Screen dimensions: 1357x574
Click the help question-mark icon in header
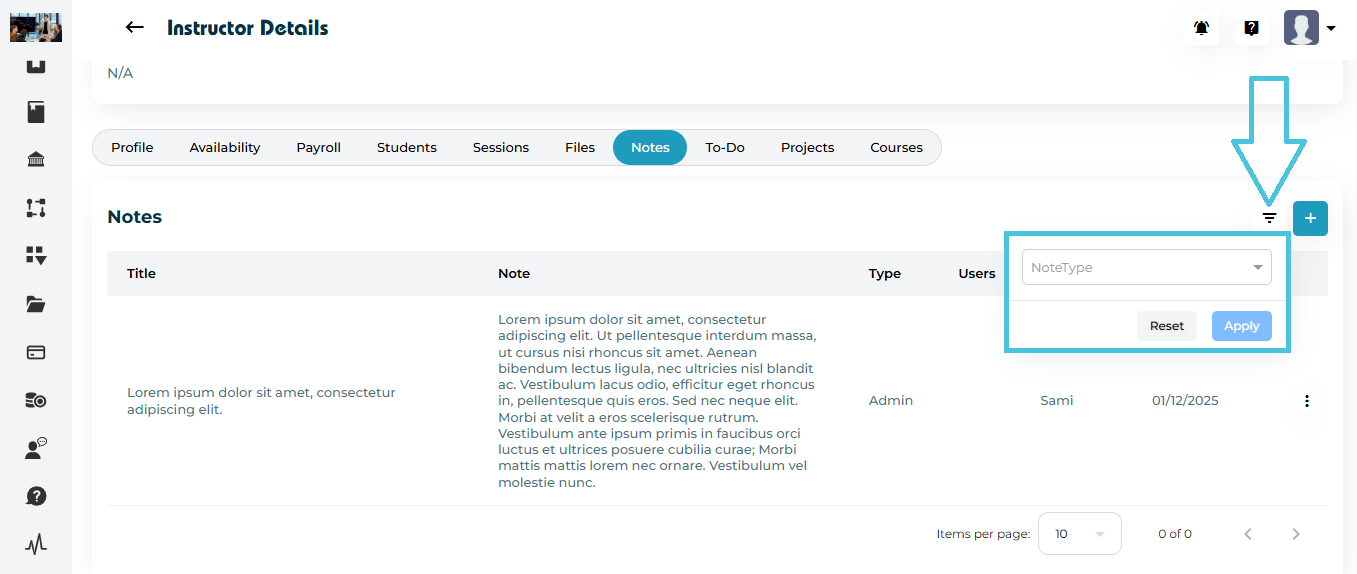[x=1251, y=28]
